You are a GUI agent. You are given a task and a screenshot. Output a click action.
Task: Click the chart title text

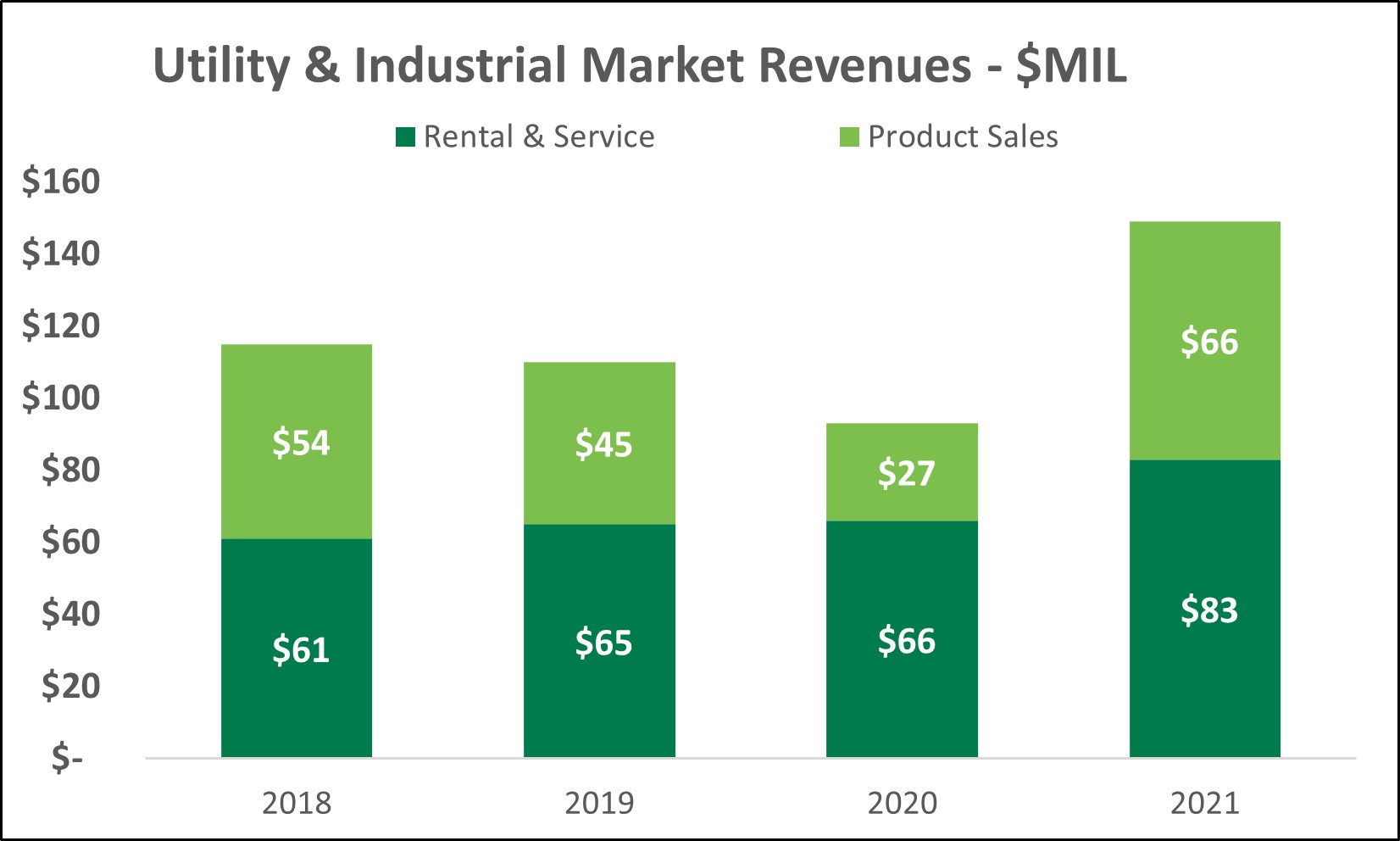(x=640, y=66)
